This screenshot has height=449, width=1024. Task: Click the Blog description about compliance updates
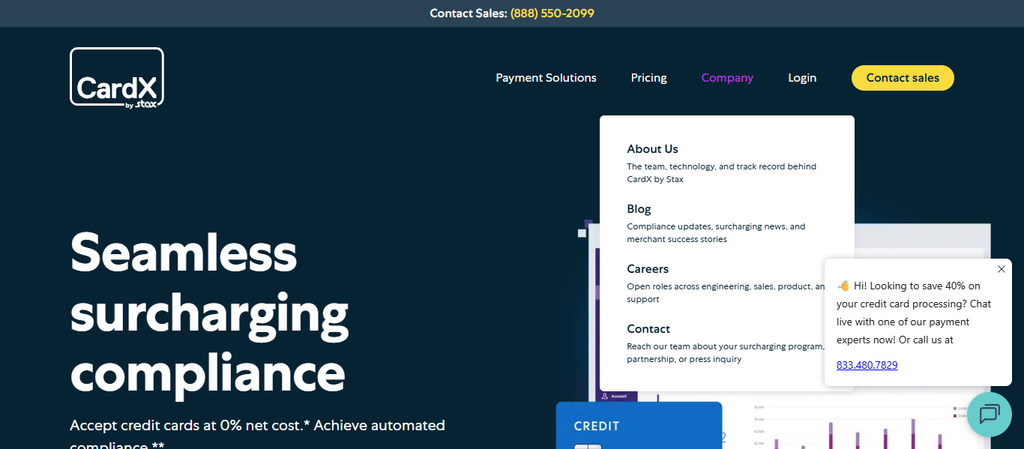pos(716,233)
